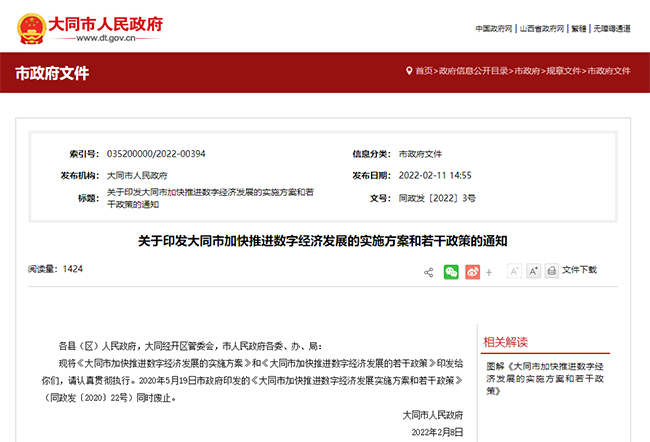This screenshot has width=650, height=442.
Task: Click the plus more-sharing icon
Action: pyautogui.click(x=489, y=272)
